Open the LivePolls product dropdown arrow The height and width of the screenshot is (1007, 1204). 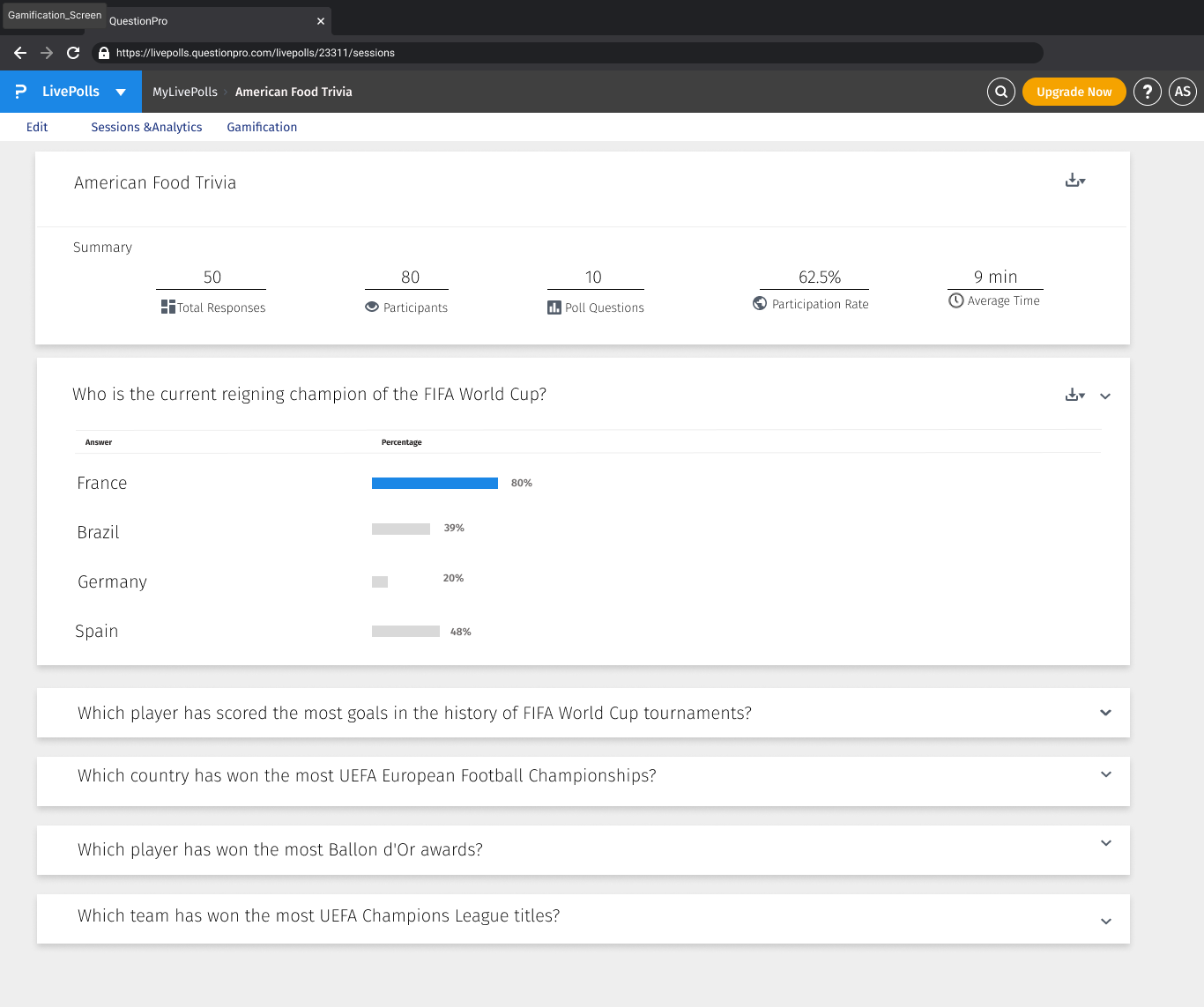tap(121, 93)
